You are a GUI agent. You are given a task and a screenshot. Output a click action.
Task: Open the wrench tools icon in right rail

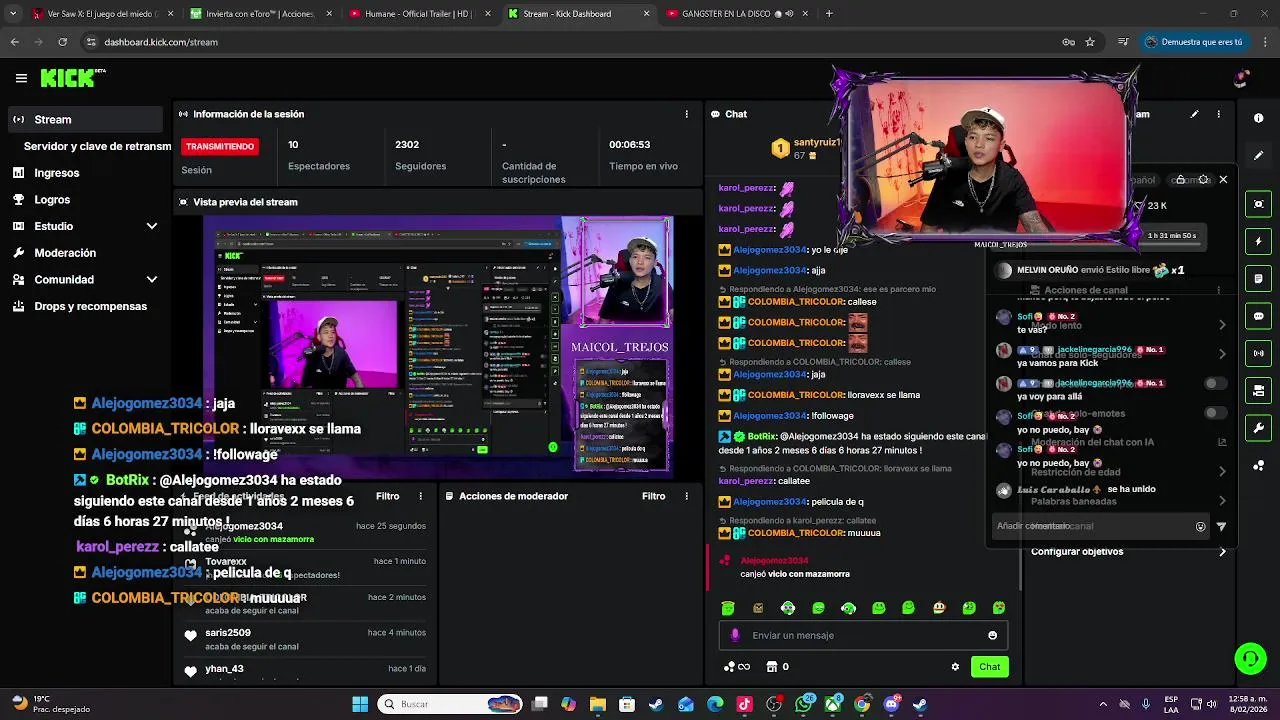point(1258,428)
